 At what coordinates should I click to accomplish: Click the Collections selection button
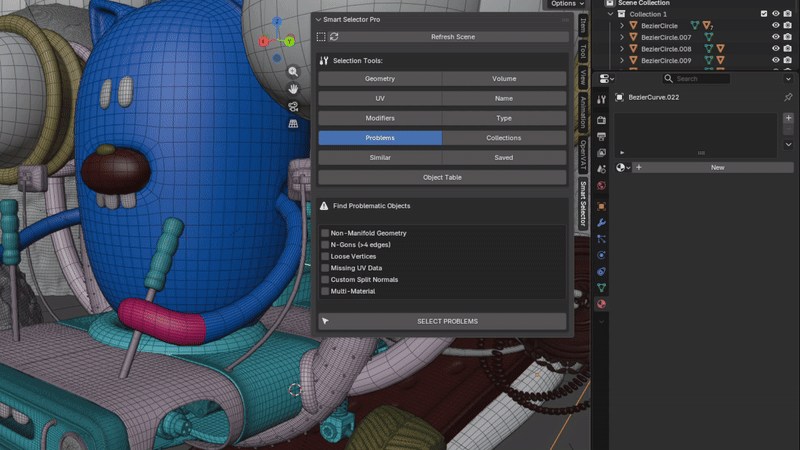pos(504,138)
